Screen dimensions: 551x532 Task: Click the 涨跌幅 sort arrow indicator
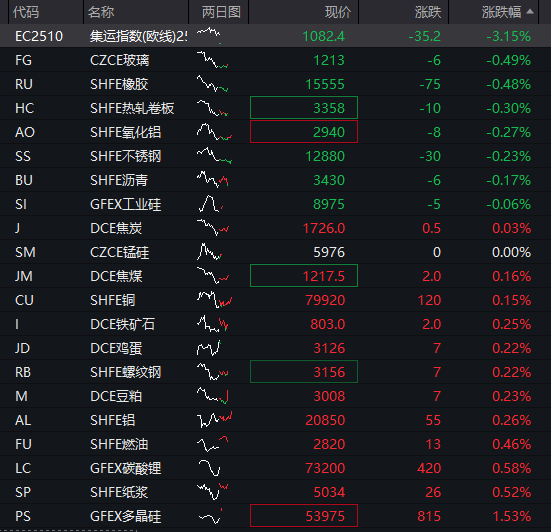(530, 12)
